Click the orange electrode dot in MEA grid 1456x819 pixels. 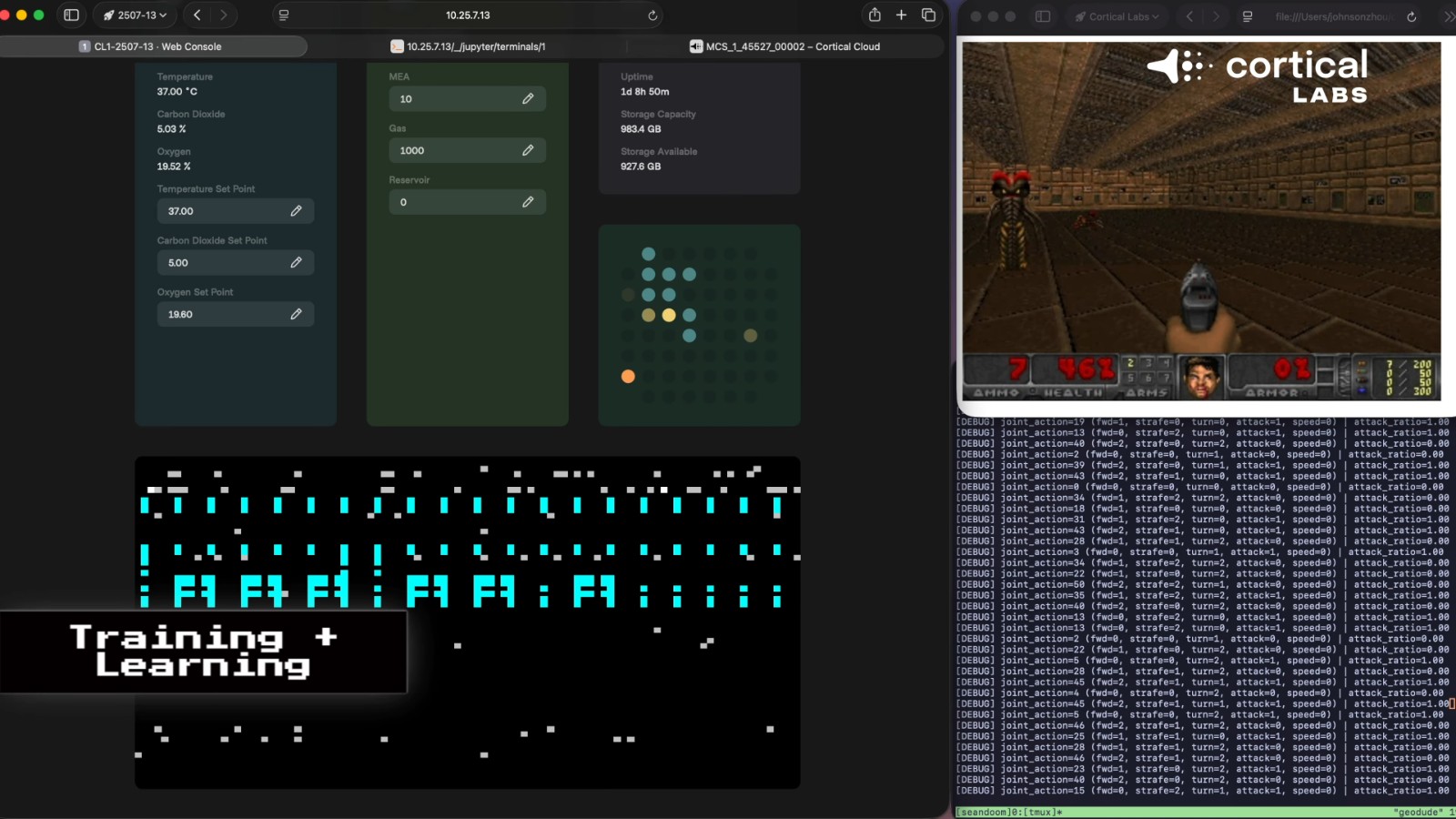[x=628, y=377]
